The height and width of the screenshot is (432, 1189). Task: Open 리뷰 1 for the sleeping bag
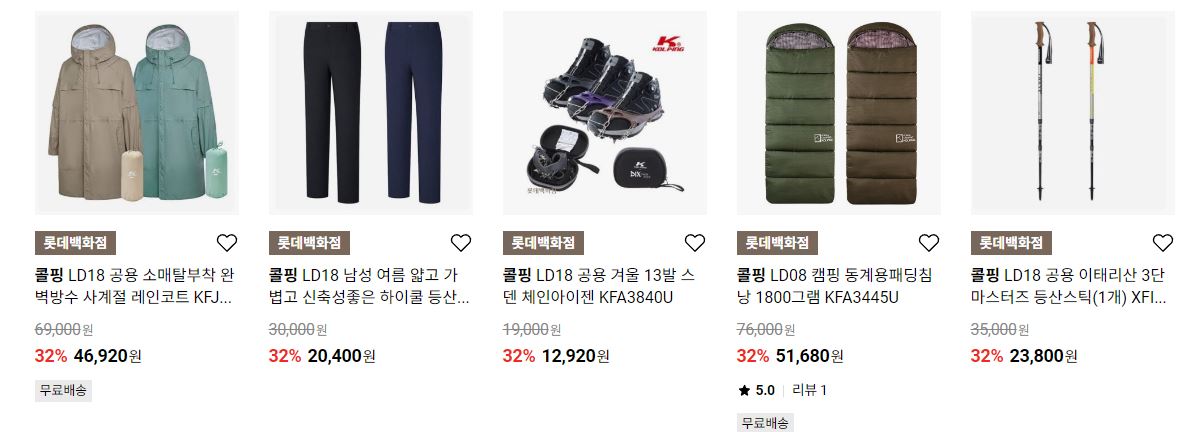[809, 390]
